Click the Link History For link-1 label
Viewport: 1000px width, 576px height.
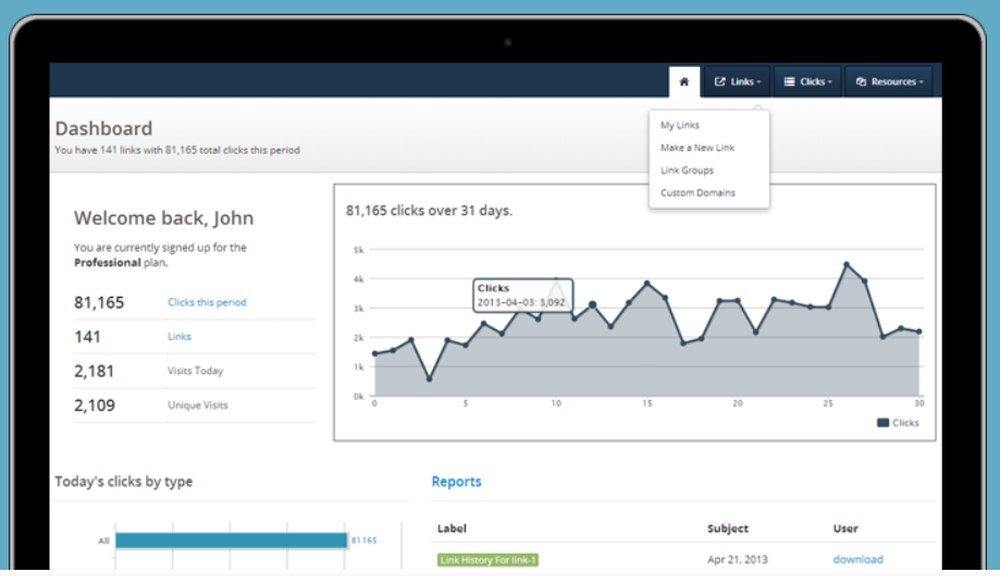488,560
